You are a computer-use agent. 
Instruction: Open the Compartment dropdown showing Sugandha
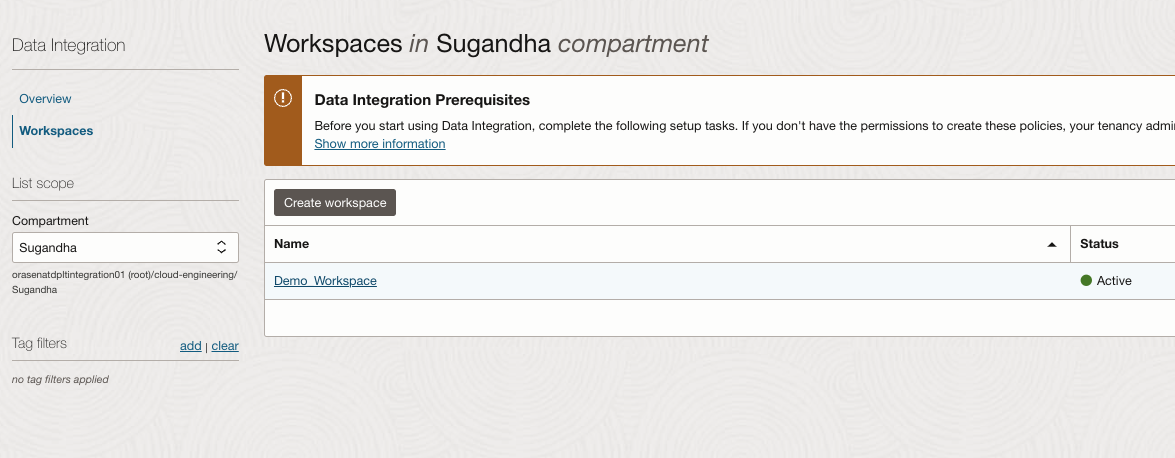[125, 247]
